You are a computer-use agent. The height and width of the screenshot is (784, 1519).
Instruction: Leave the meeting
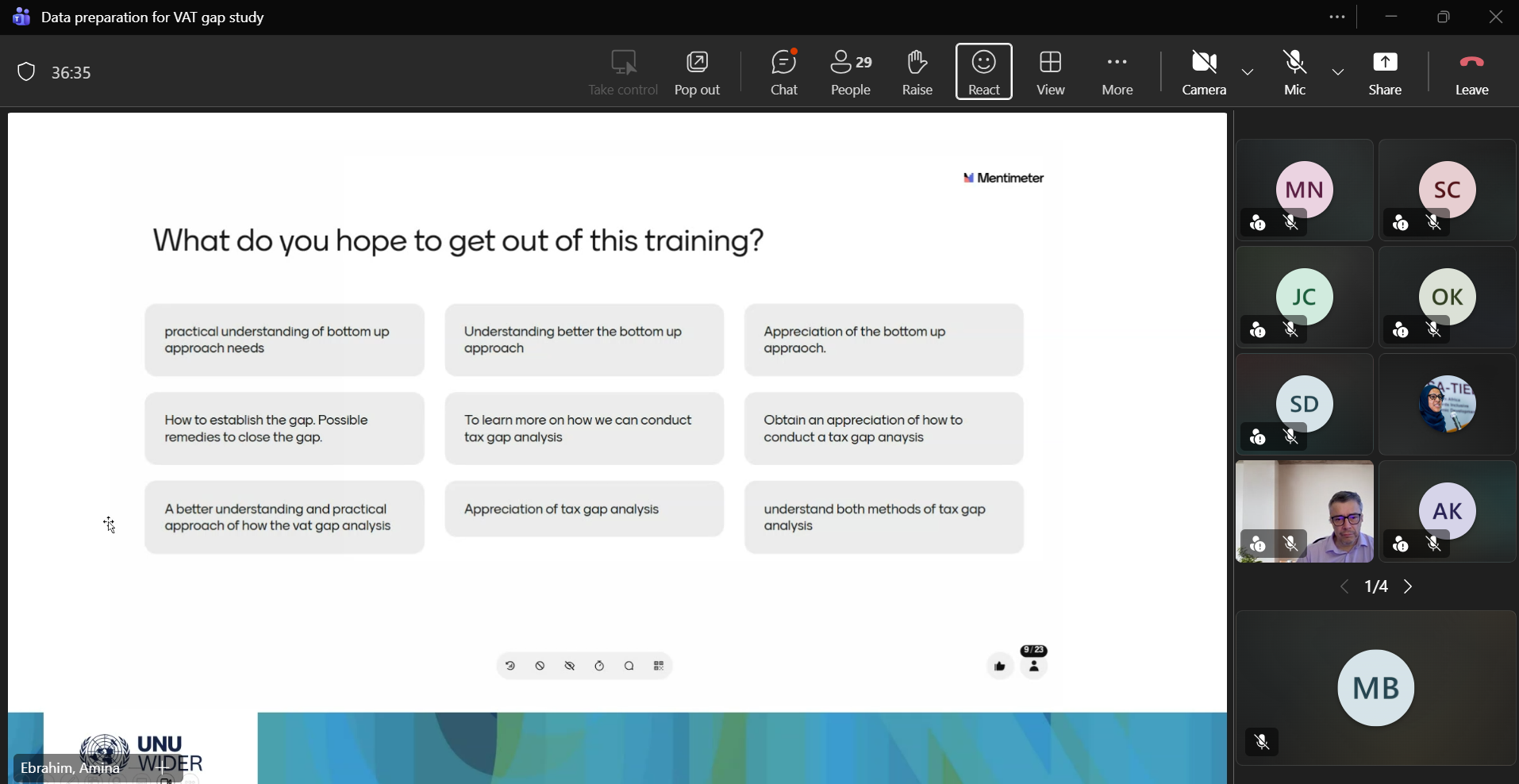point(1472,72)
